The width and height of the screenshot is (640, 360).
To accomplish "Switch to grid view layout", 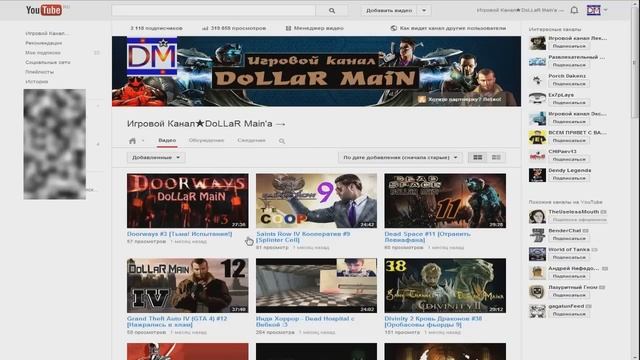I will [x=478, y=158].
